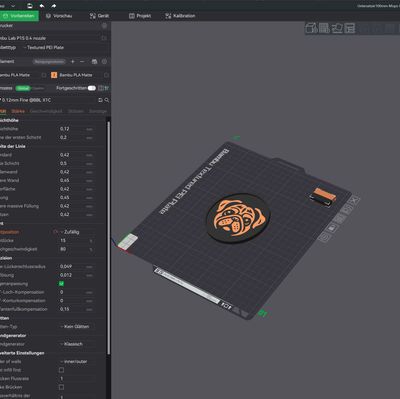Image resolution: width=400 pixels, height=399 pixels.
Task: Remove a filament with the minus icon
Action: (x=82, y=61)
